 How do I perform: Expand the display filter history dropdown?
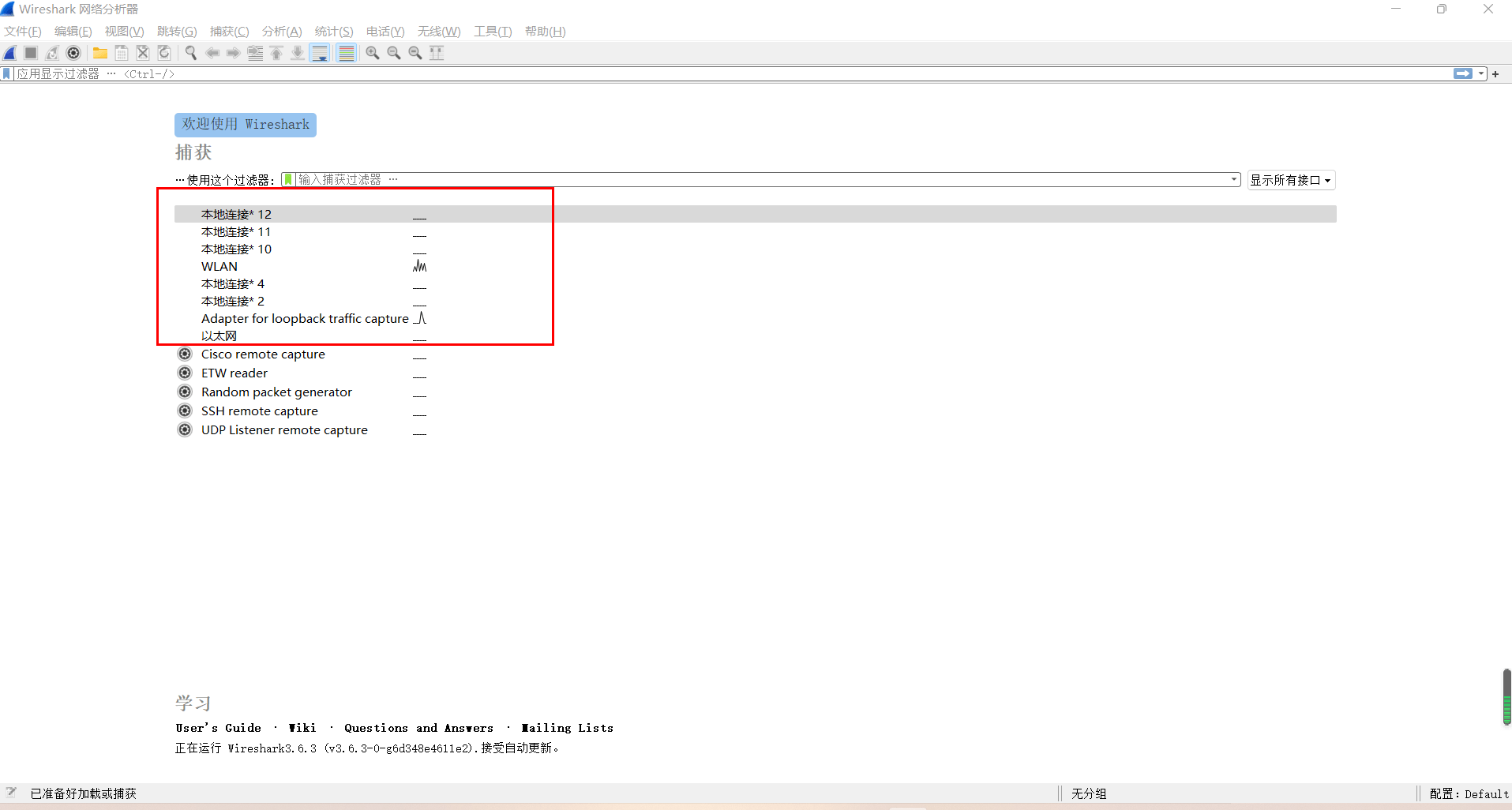coord(1482,73)
